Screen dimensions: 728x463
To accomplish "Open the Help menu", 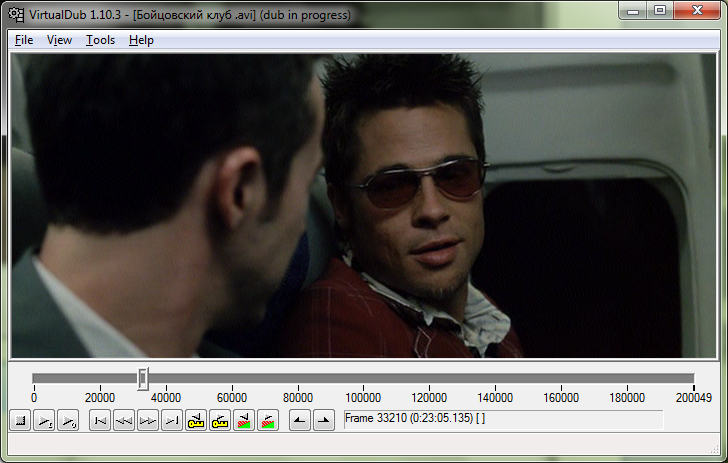I will [141, 40].
